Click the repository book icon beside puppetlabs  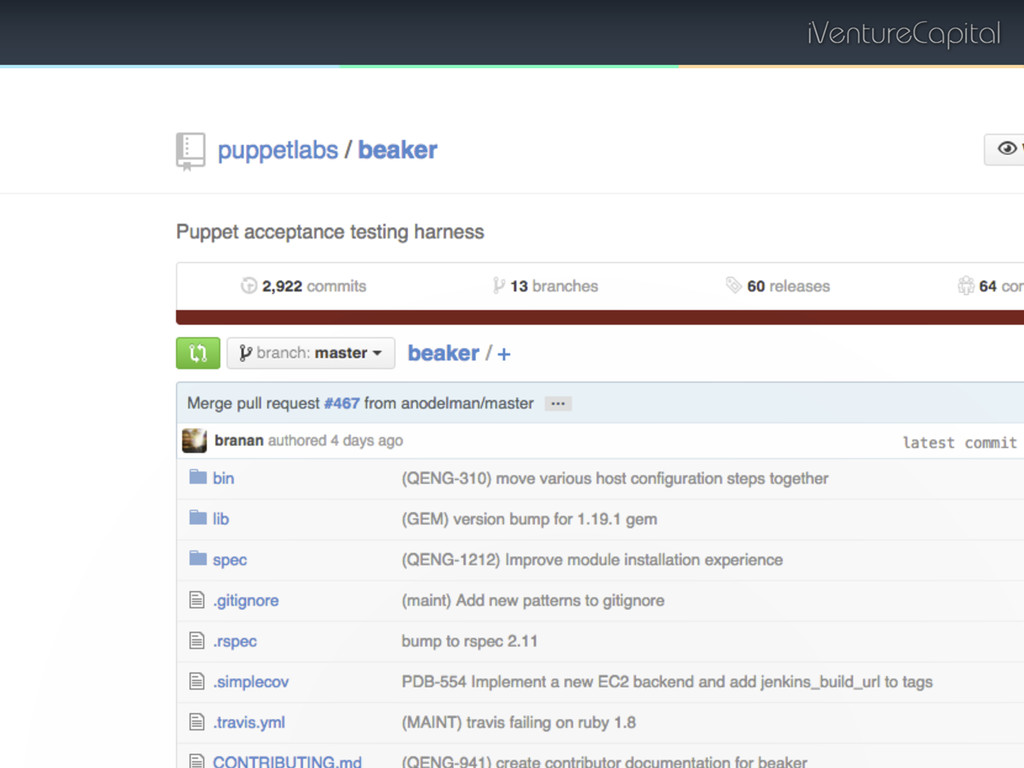[x=191, y=152]
